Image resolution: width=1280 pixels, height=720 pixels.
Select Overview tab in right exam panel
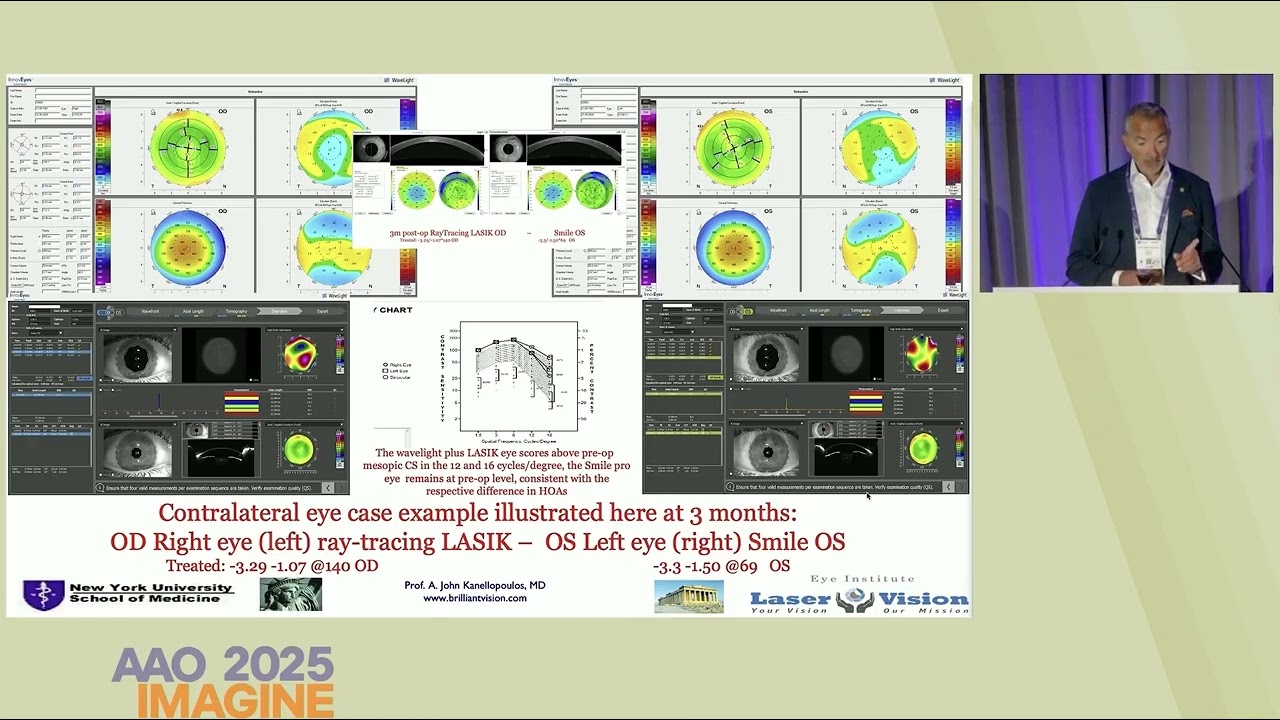902,310
